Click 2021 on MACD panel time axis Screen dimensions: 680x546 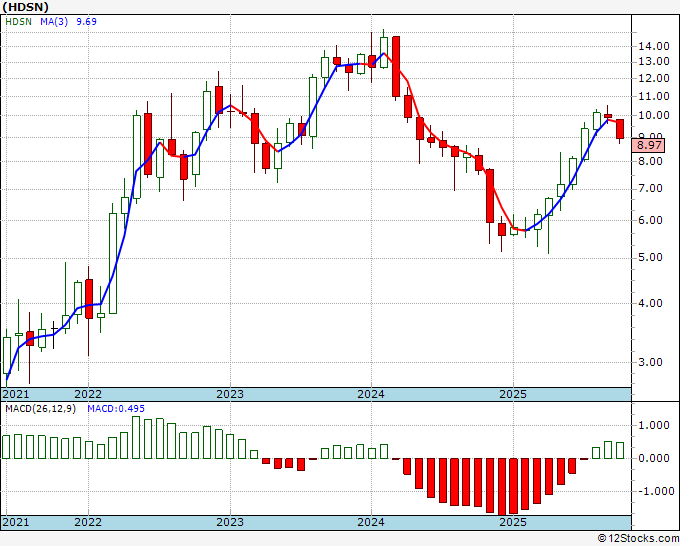pyautogui.click(x=16, y=522)
